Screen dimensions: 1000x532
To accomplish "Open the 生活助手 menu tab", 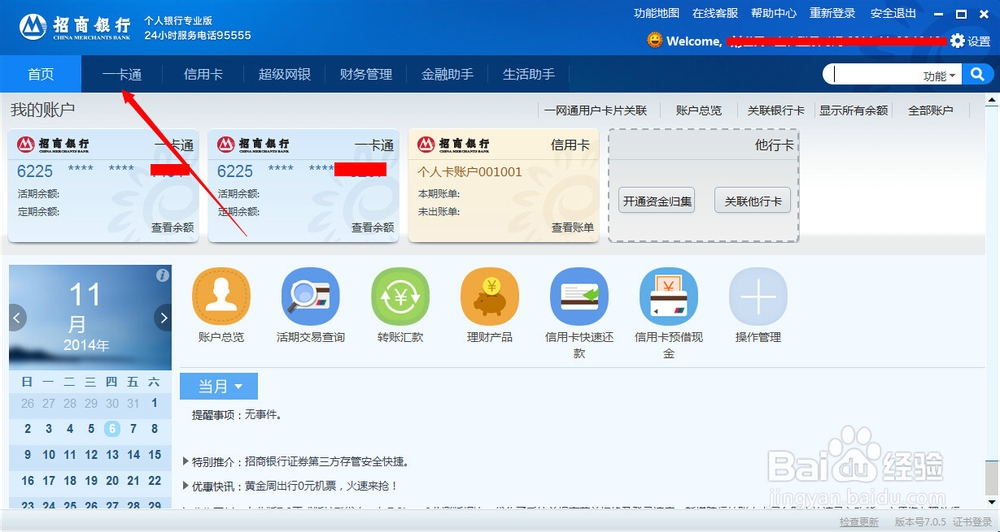I will tap(529, 74).
